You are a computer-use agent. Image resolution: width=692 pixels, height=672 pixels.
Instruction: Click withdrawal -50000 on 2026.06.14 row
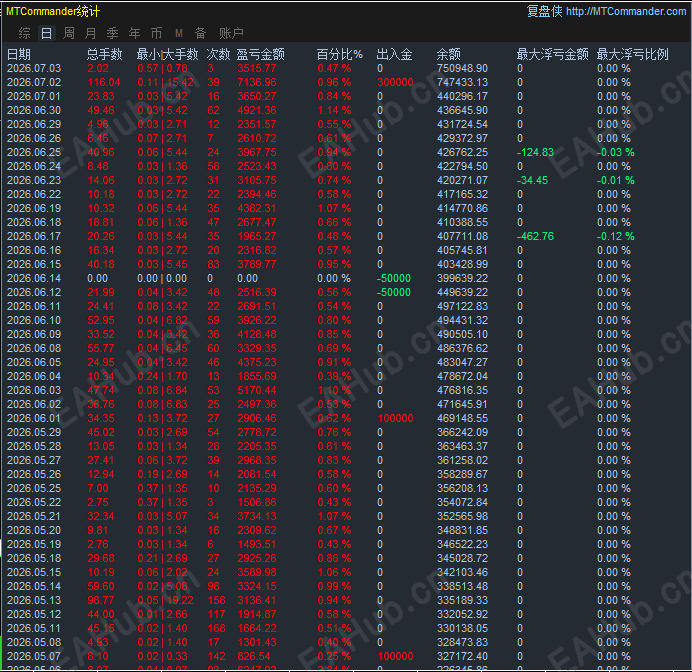pyautogui.click(x=394, y=278)
